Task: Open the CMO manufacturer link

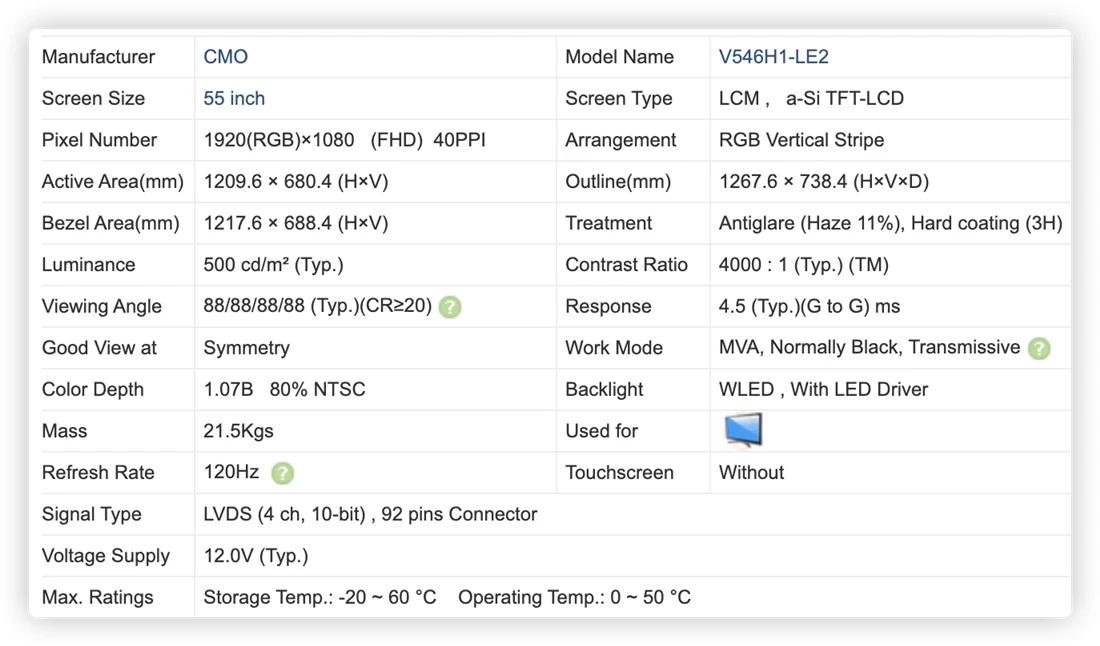Action: point(225,57)
